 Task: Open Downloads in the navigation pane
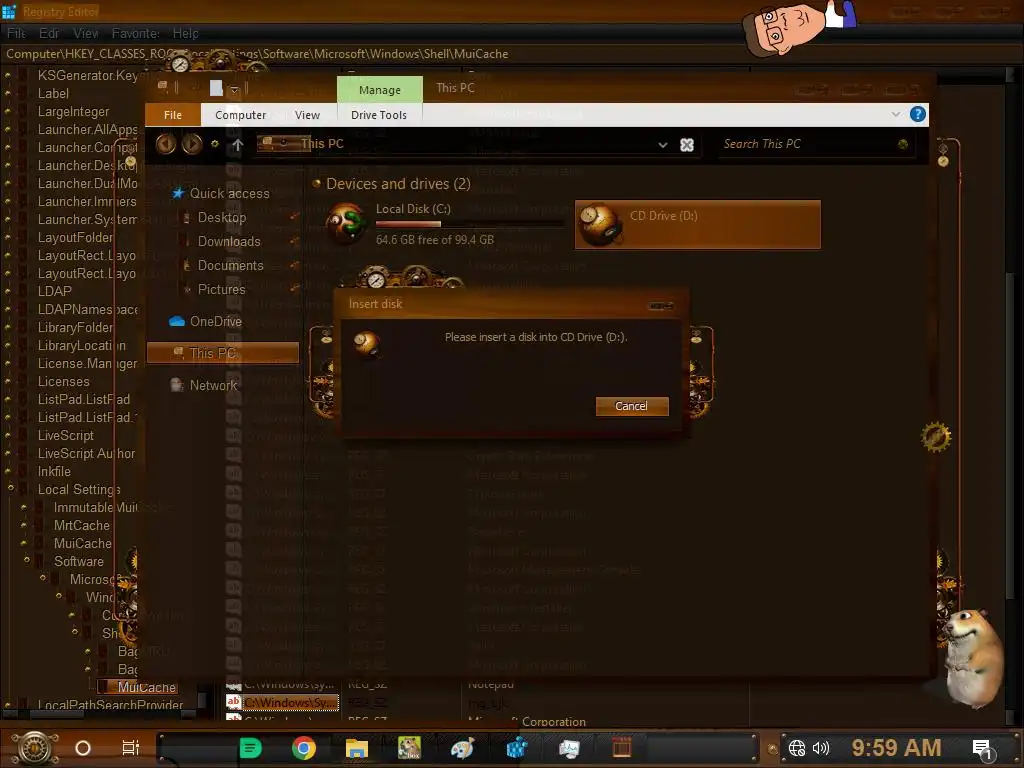[x=229, y=242]
